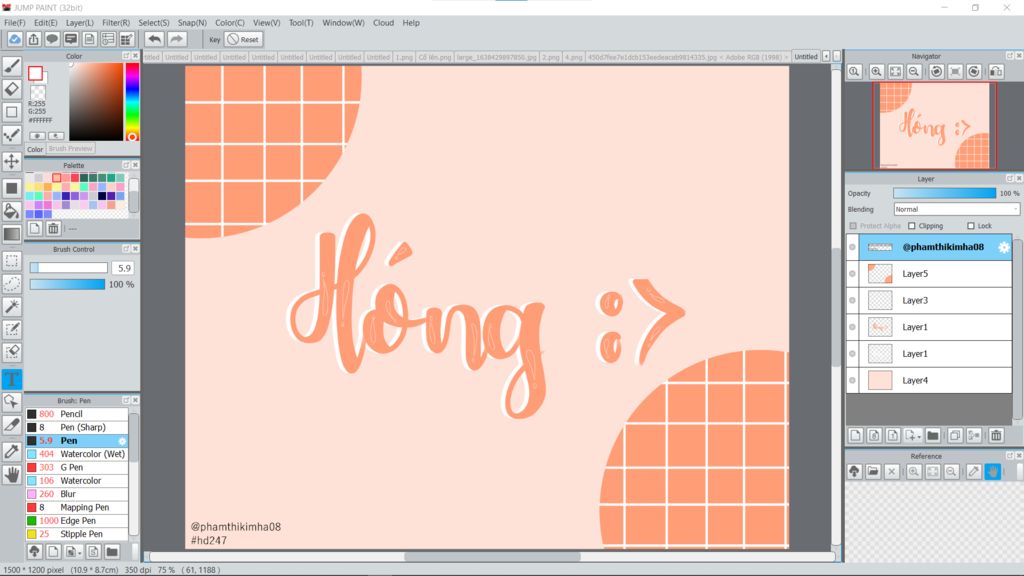Open the Filter menu
The height and width of the screenshot is (576, 1024).
click(x=116, y=23)
